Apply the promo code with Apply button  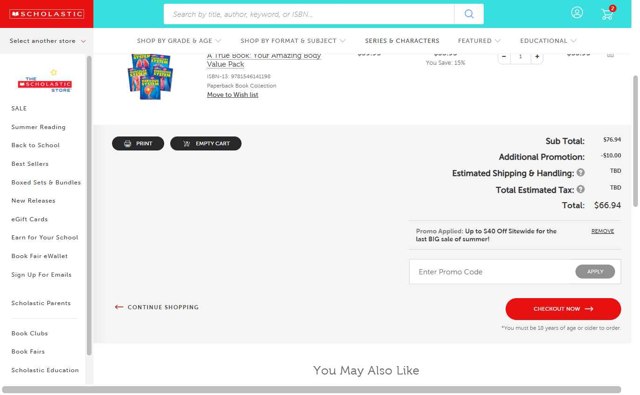(x=595, y=272)
